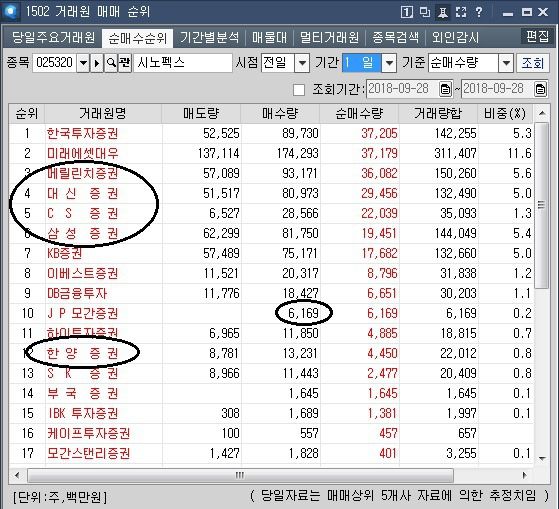Select the IBK투자증권 row
Screen dimensions: 559x509
pos(271,413)
